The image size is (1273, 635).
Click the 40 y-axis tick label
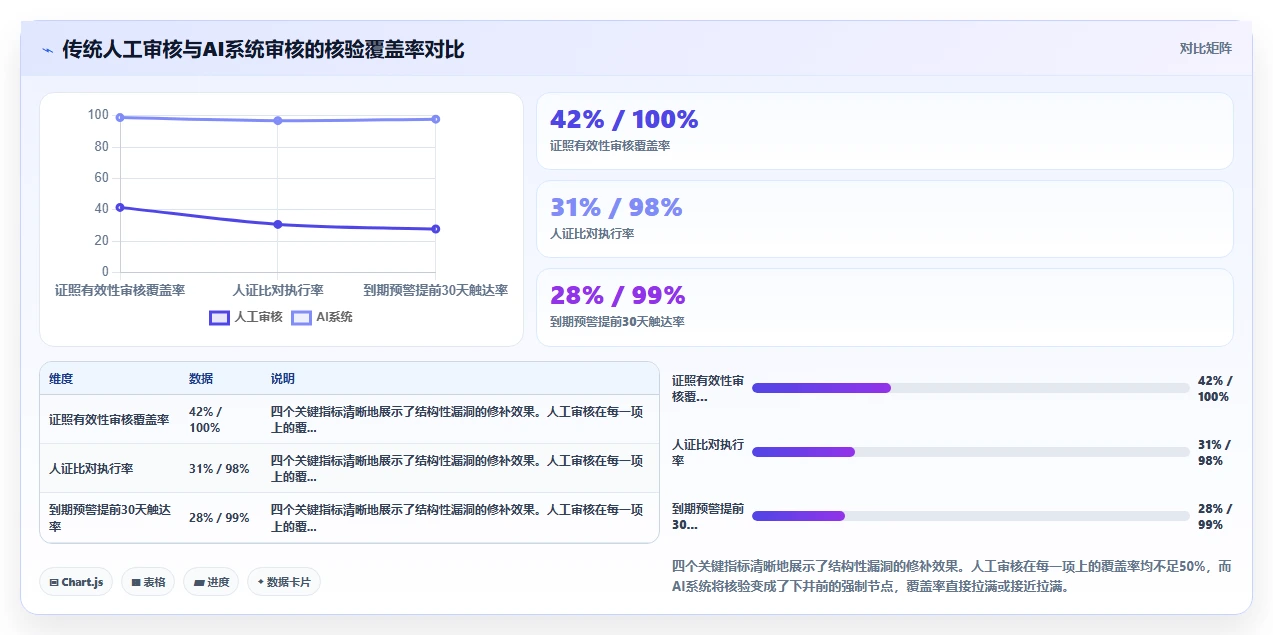pos(101,209)
